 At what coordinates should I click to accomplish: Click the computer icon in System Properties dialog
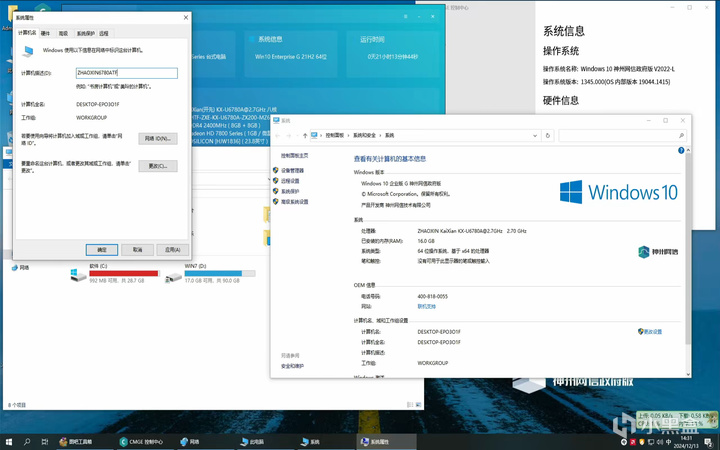[28, 51]
